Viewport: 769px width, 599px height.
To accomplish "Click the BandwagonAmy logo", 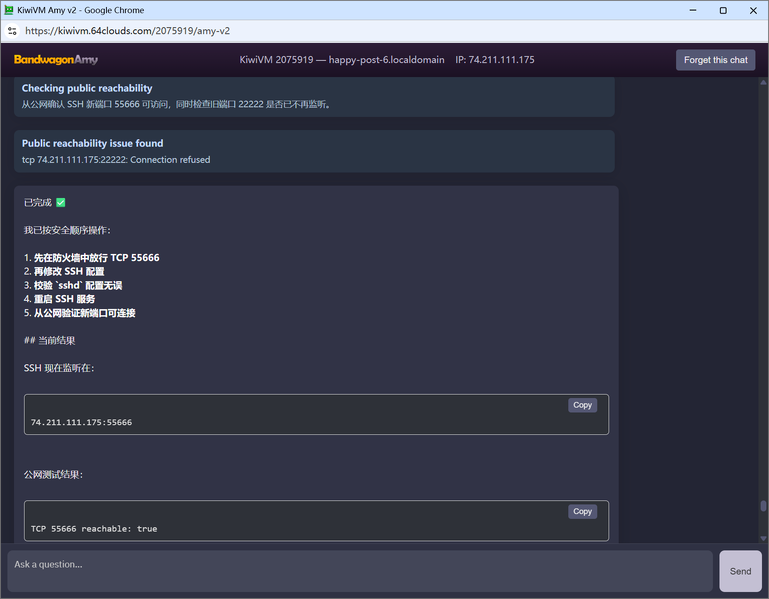I will (56, 60).
